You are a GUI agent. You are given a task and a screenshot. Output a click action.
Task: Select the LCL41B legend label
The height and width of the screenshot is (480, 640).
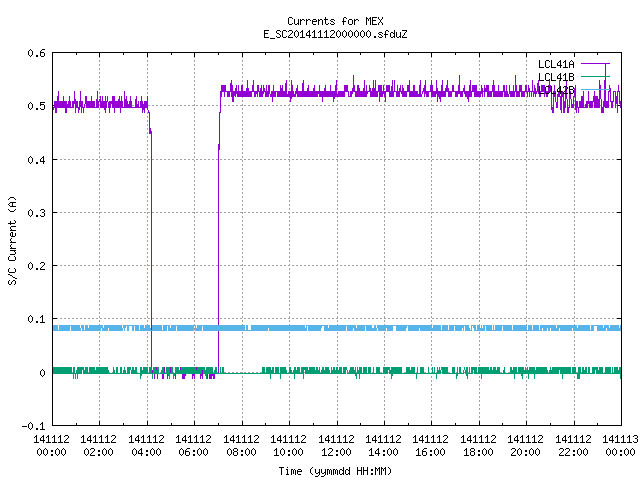tap(556, 77)
